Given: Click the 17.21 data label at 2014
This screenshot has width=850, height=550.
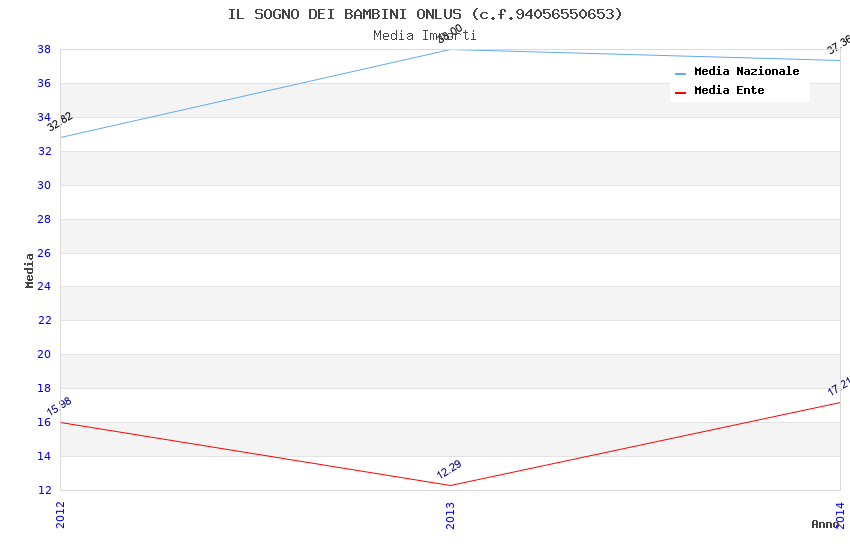Looking at the screenshot, I should (839, 386).
